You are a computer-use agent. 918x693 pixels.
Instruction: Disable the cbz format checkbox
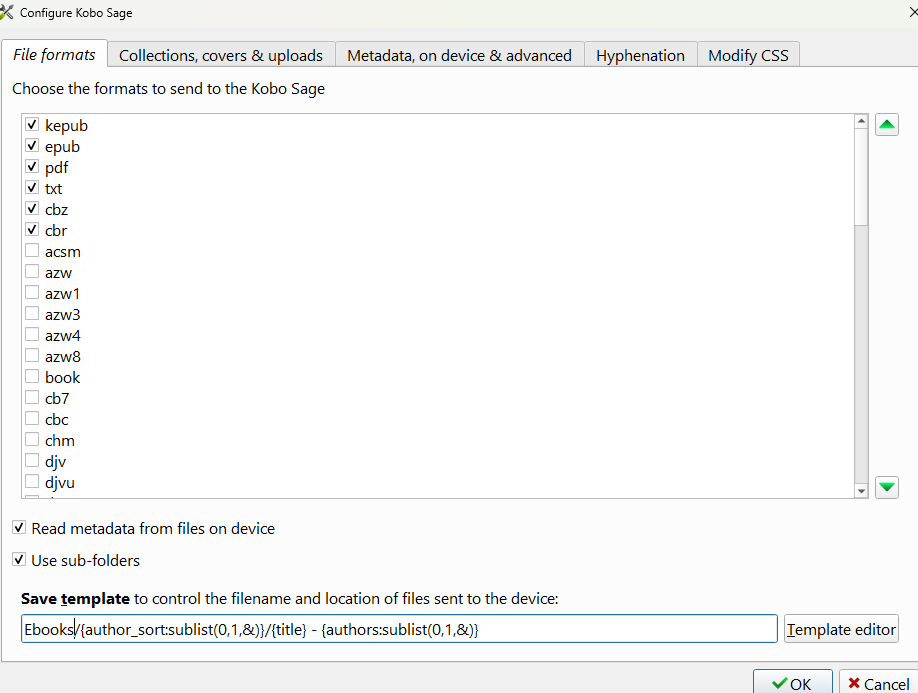[x=32, y=209]
